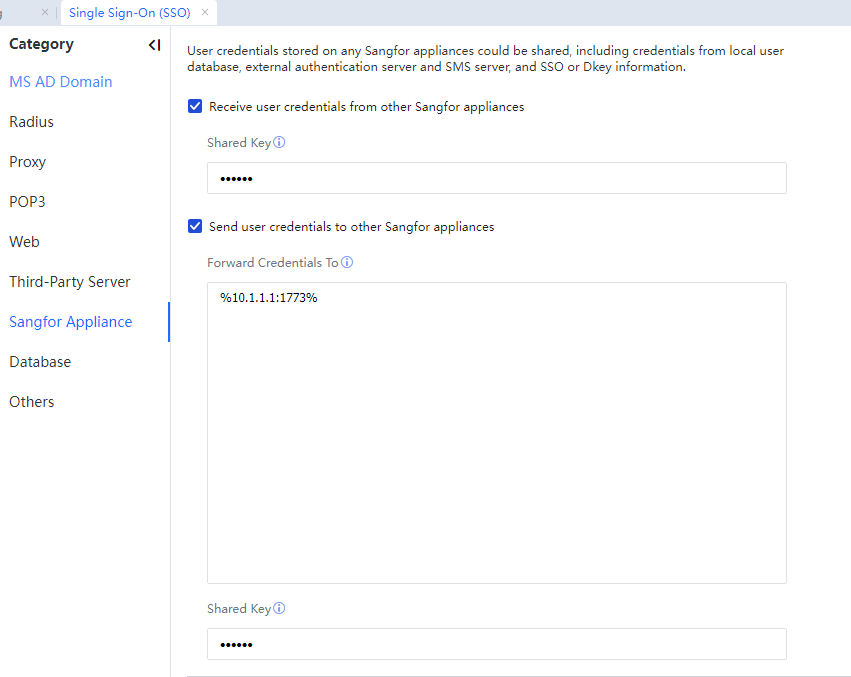Collapse the Category sidebar panel
Viewport: 851px width, 677px height.
(154, 45)
